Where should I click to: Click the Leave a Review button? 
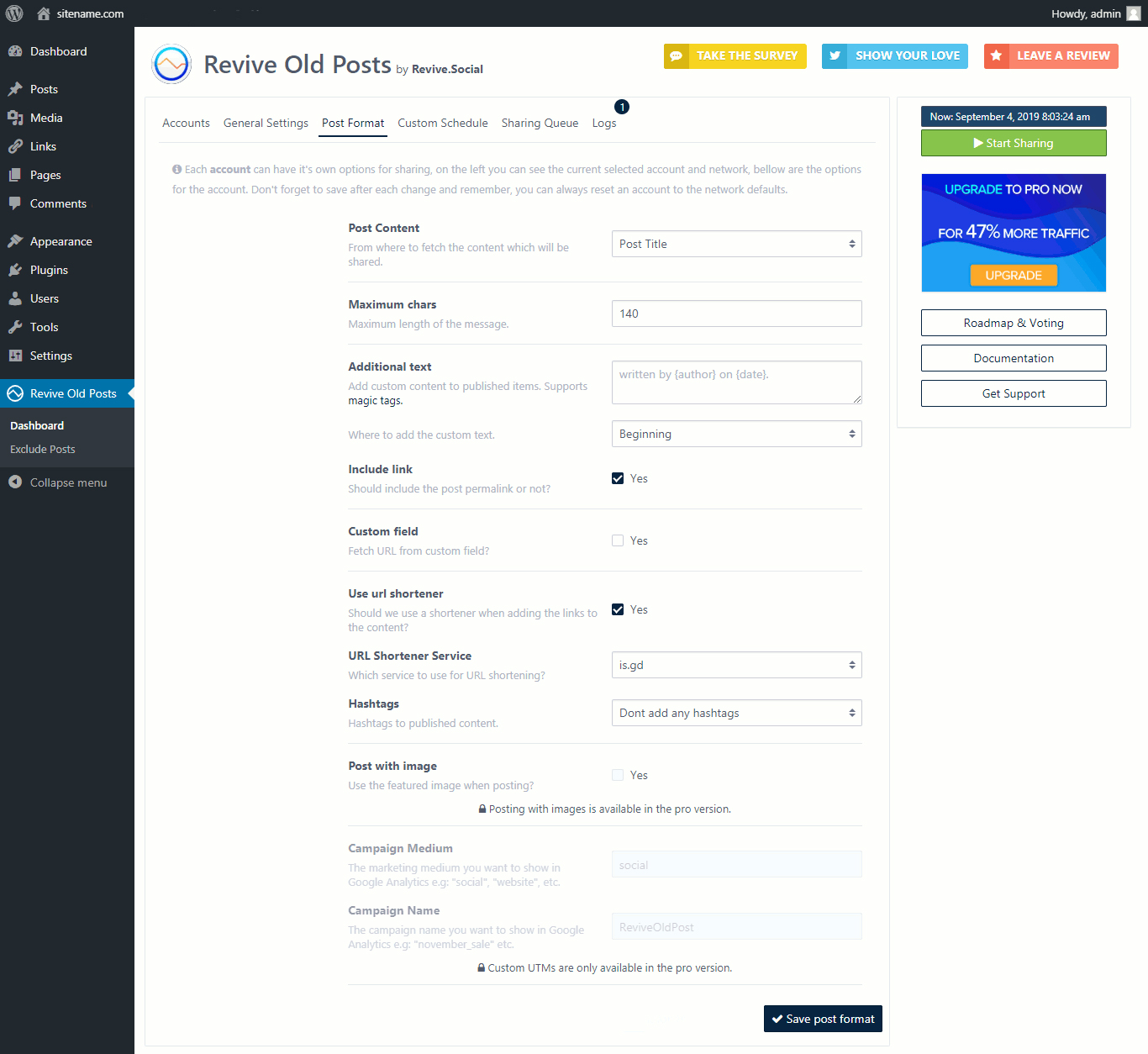[1051, 56]
